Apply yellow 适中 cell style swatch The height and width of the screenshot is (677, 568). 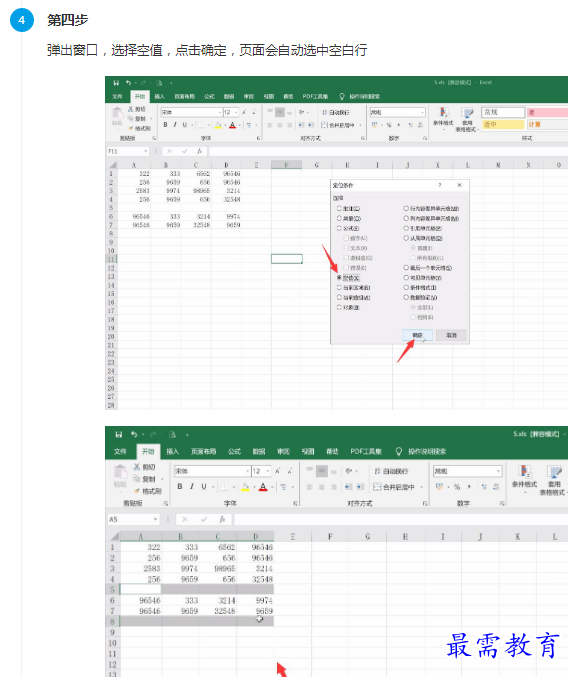point(503,124)
